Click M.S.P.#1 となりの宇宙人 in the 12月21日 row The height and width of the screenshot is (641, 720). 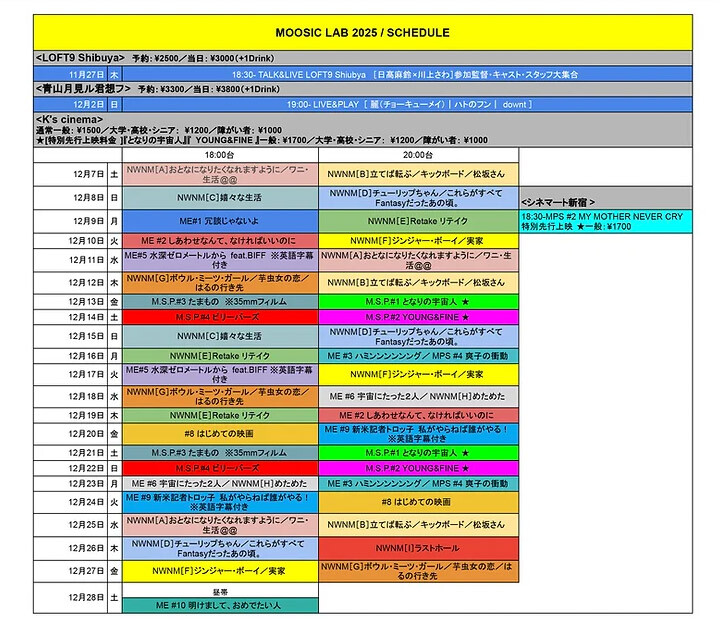(418, 453)
